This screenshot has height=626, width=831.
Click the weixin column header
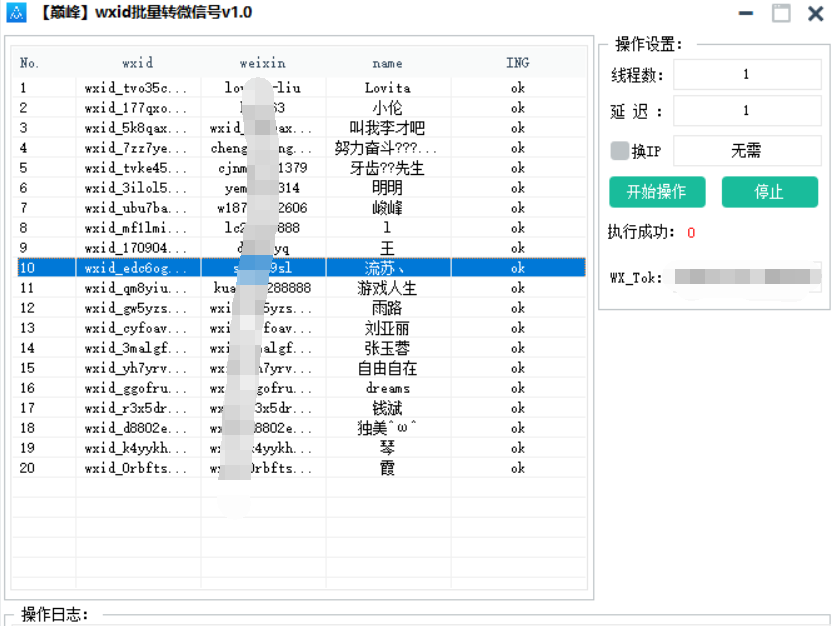point(263,63)
